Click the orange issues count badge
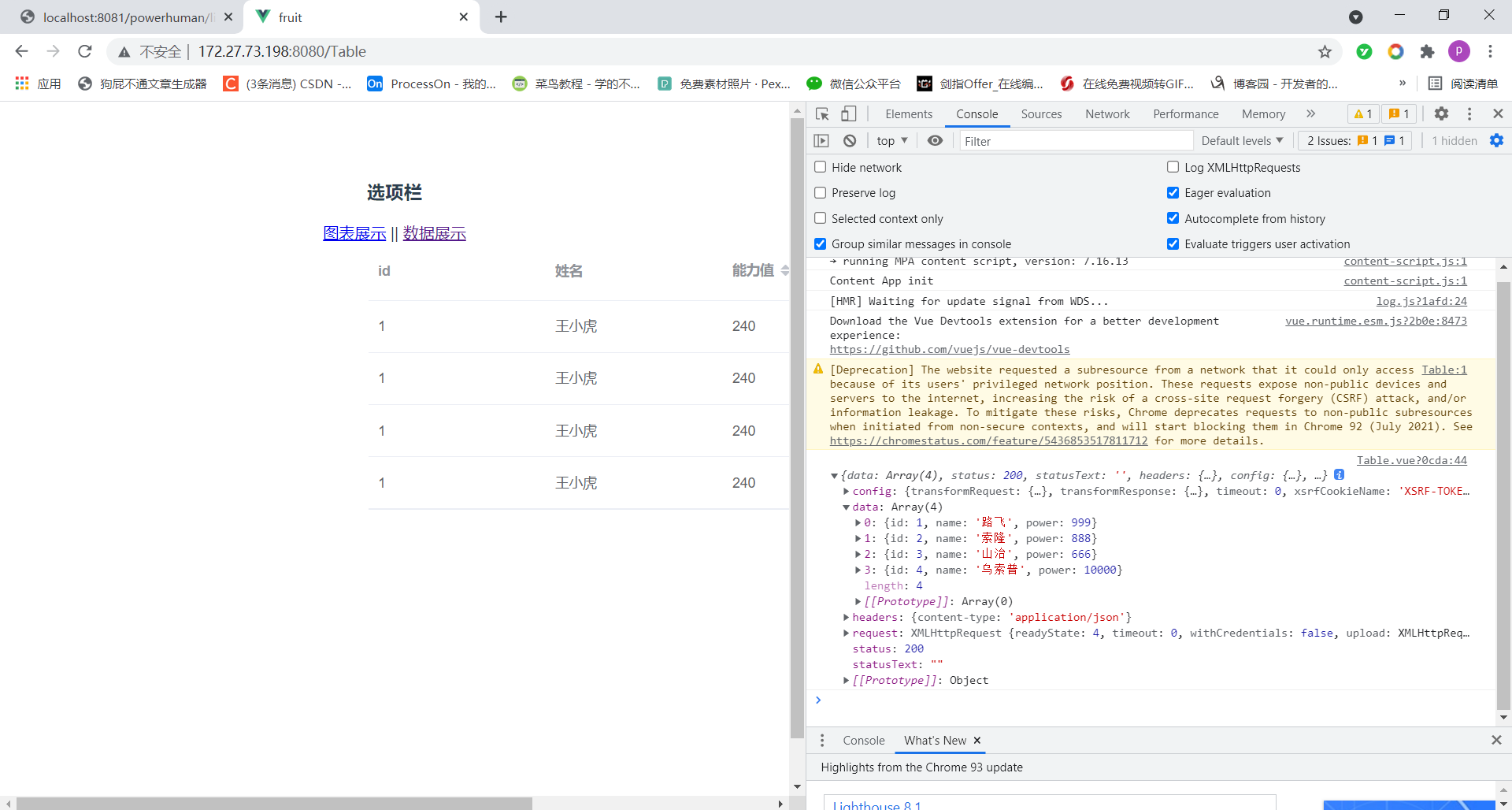 coord(1399,113)
